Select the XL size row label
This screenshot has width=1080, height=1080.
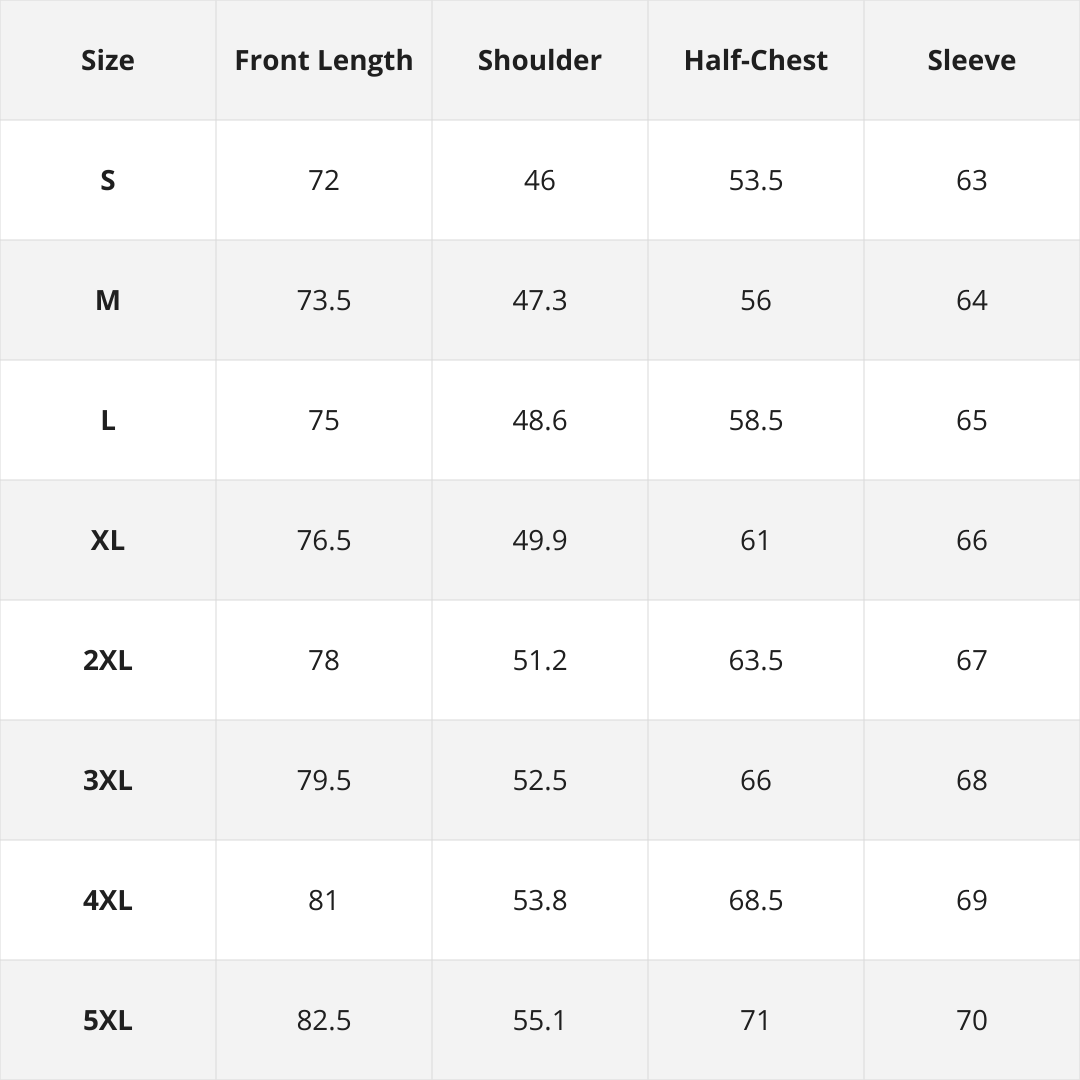(108, 540)
